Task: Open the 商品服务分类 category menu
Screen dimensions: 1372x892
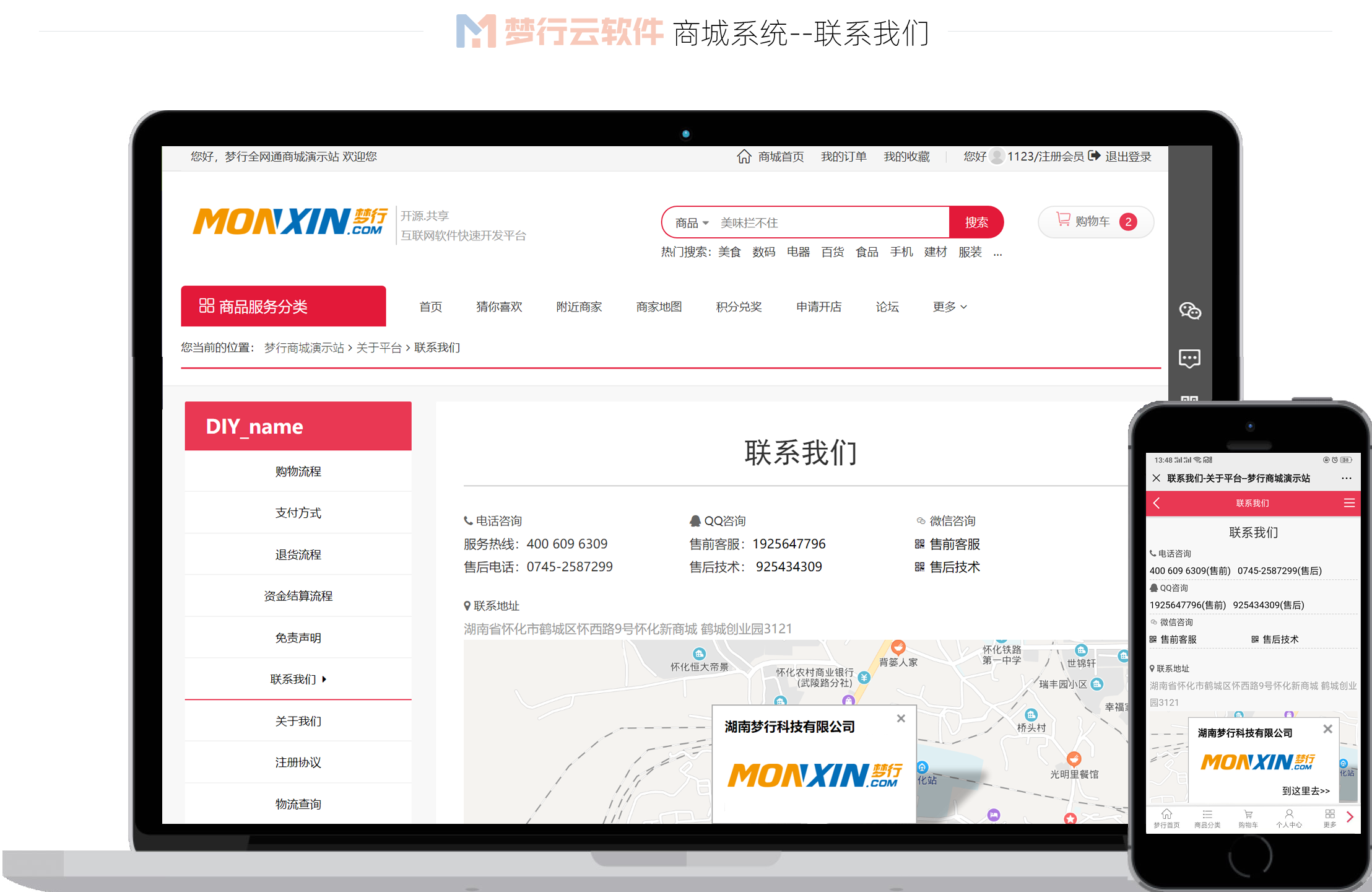Action: point(284,306)
